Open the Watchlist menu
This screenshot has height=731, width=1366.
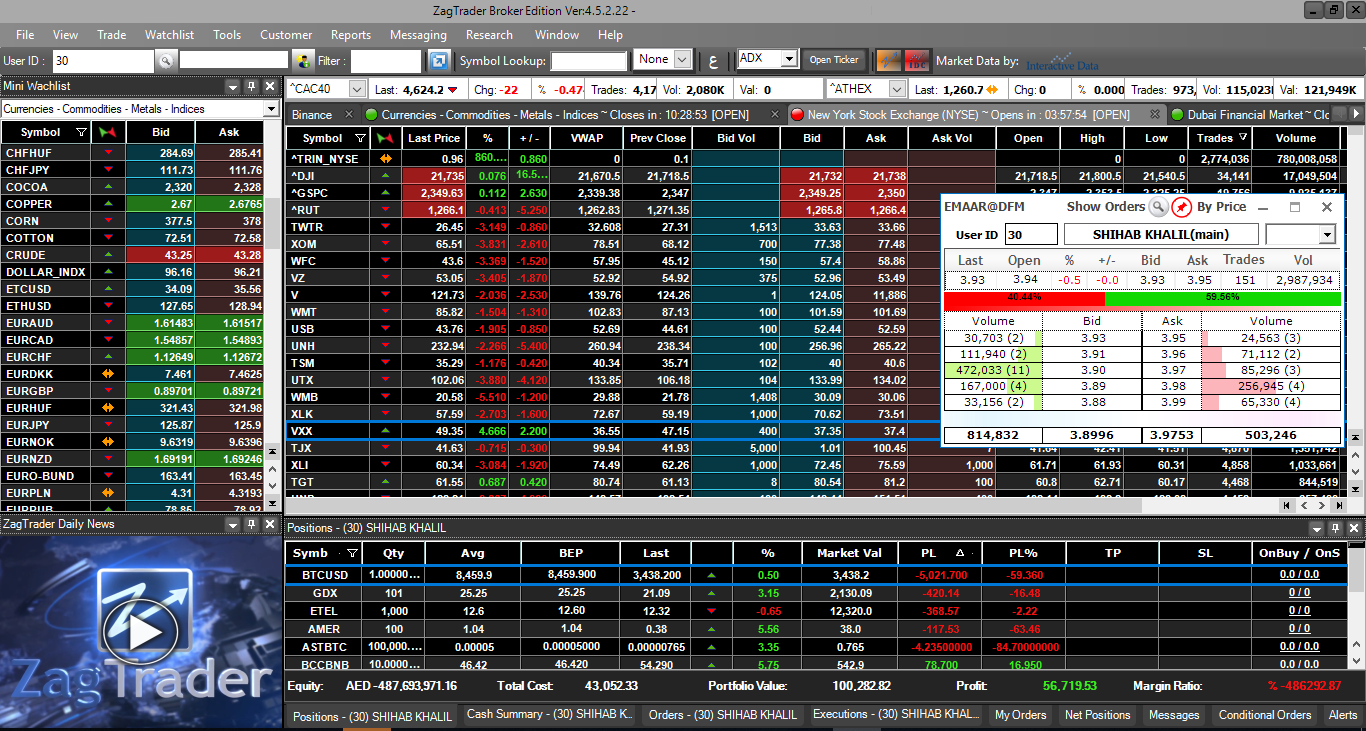170,35
